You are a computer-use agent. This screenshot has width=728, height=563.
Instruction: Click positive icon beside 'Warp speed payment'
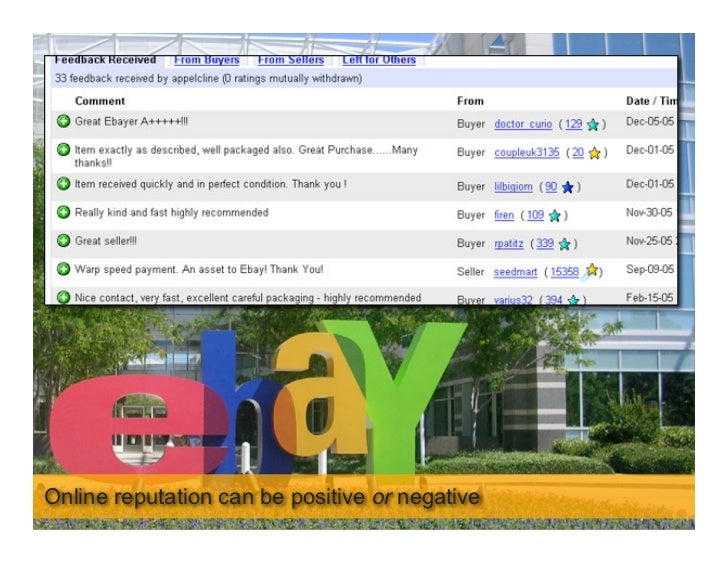coord(63,269)
